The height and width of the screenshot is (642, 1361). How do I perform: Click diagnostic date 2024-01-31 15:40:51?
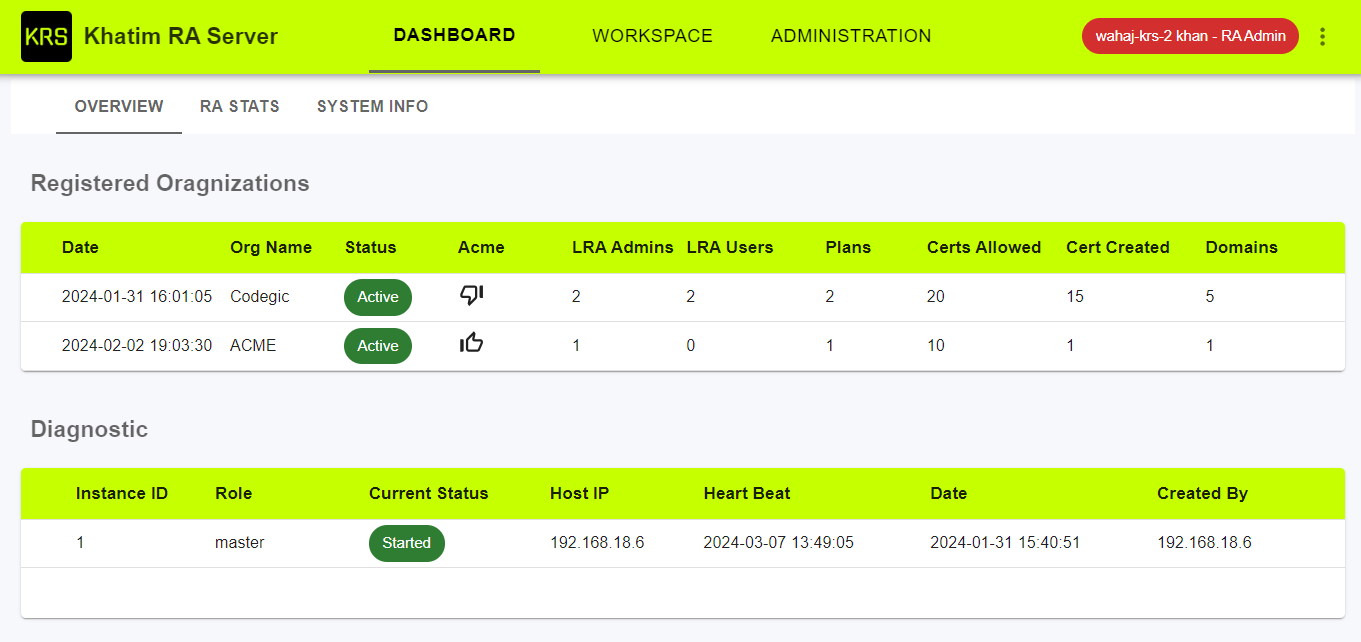[1005, 543]
